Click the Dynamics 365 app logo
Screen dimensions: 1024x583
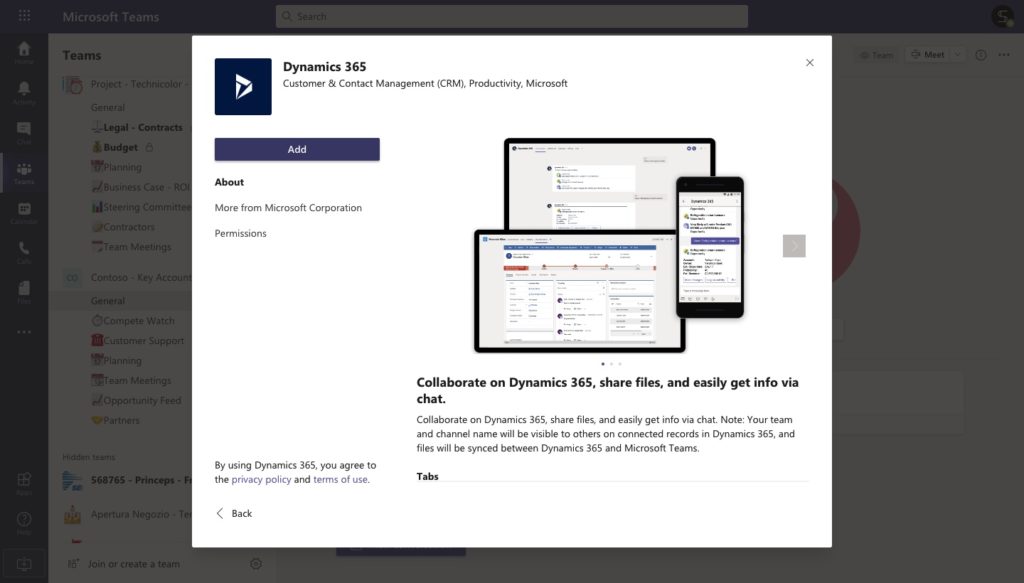click(x=243, y=87)
